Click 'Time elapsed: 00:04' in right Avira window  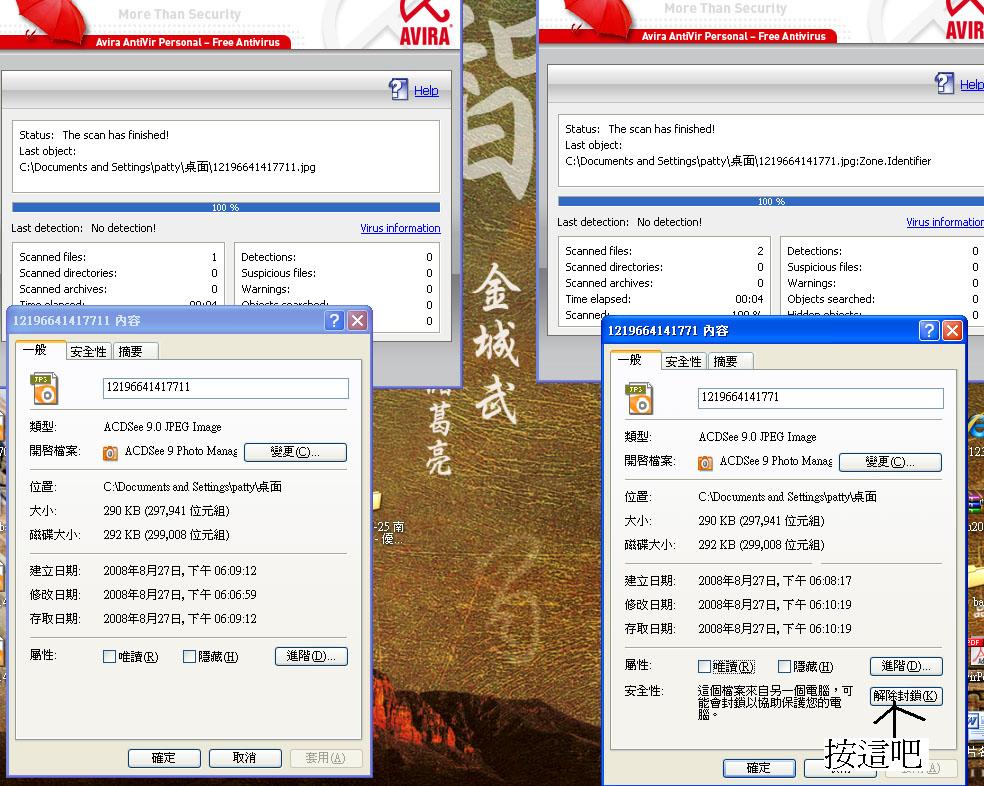pyautogui.click(x=664, y=299)
